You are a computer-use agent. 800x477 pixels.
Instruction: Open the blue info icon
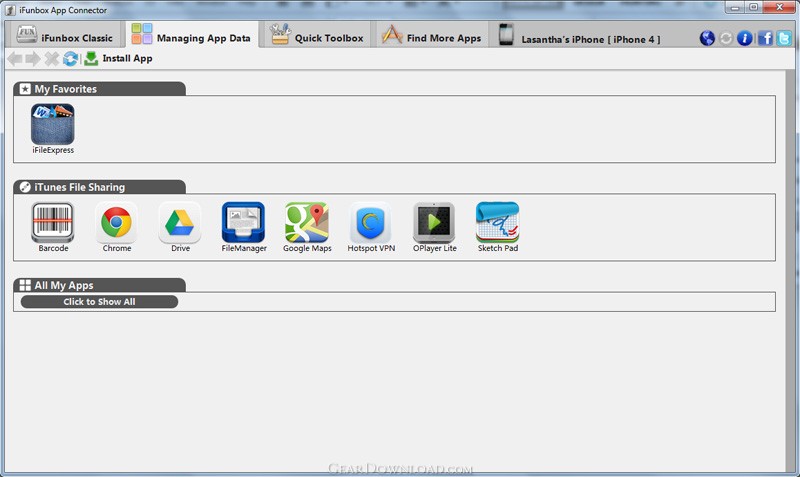click(x=744, y=38)
